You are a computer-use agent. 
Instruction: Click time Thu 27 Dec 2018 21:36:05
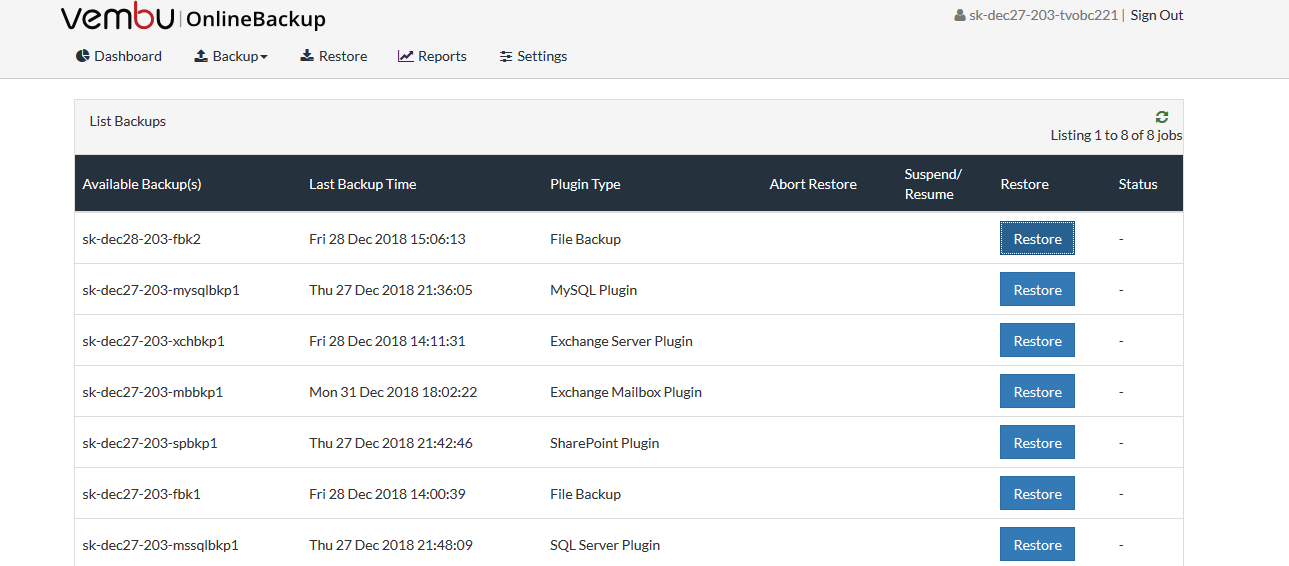(391, 290)
